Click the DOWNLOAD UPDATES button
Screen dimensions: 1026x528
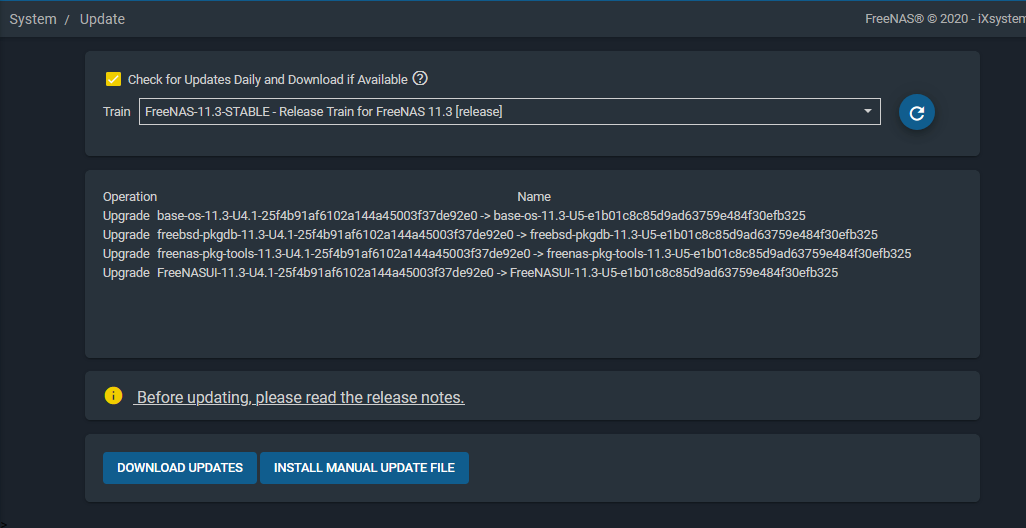[x=180, y=468]
